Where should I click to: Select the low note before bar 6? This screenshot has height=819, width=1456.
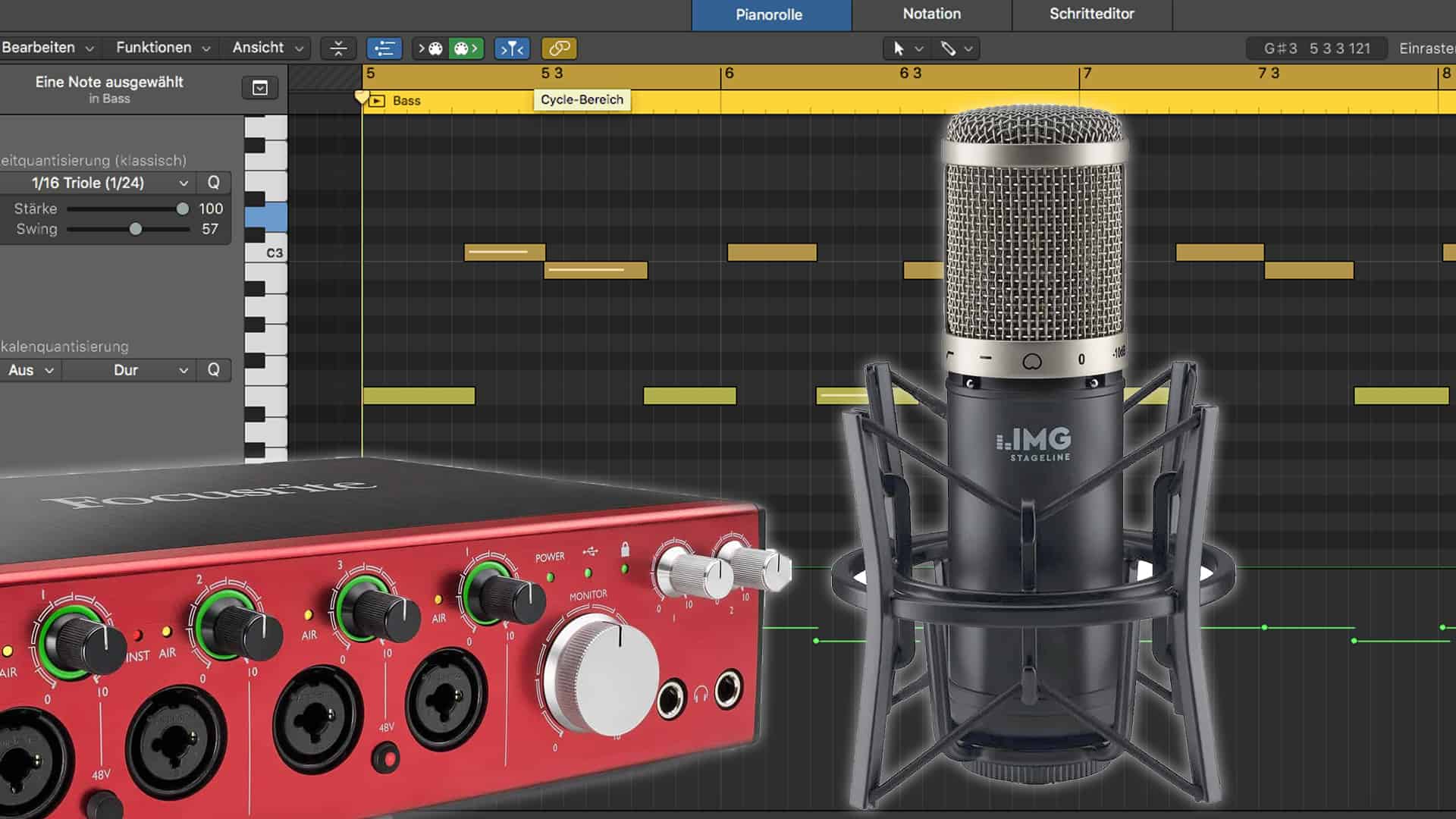pyautogui.click(x=689, y=395)
